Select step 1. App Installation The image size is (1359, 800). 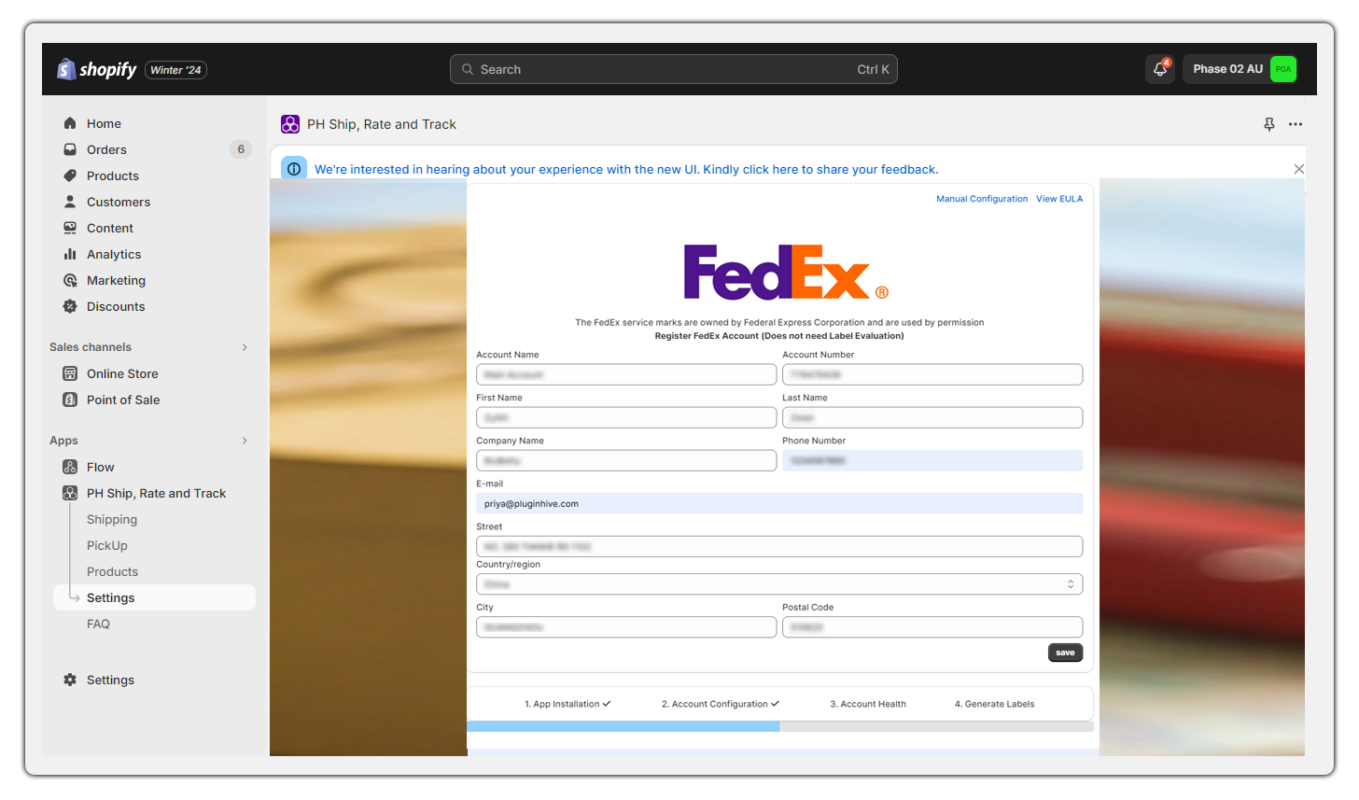(x=567, y=704)
